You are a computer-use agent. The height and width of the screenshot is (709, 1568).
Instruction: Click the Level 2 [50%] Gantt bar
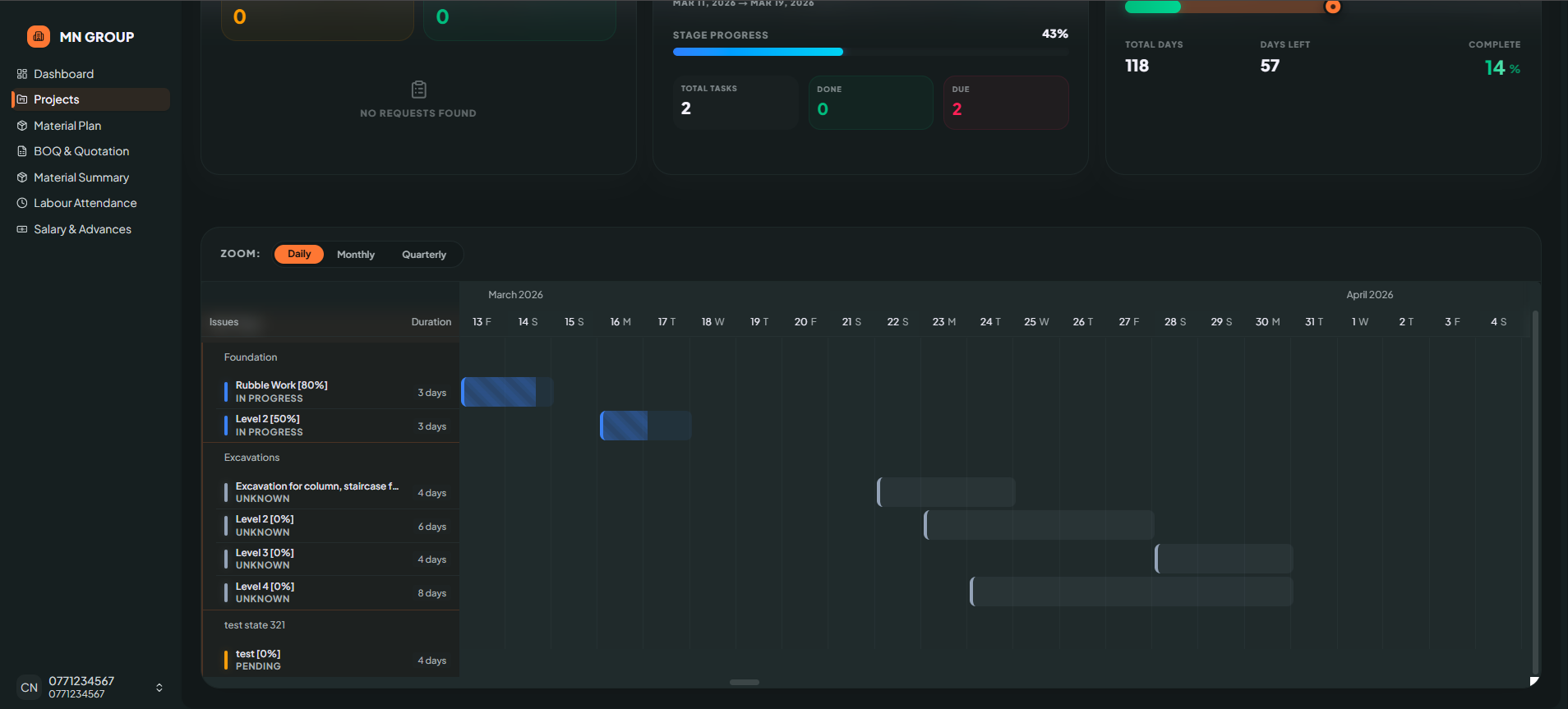point(645,426)
